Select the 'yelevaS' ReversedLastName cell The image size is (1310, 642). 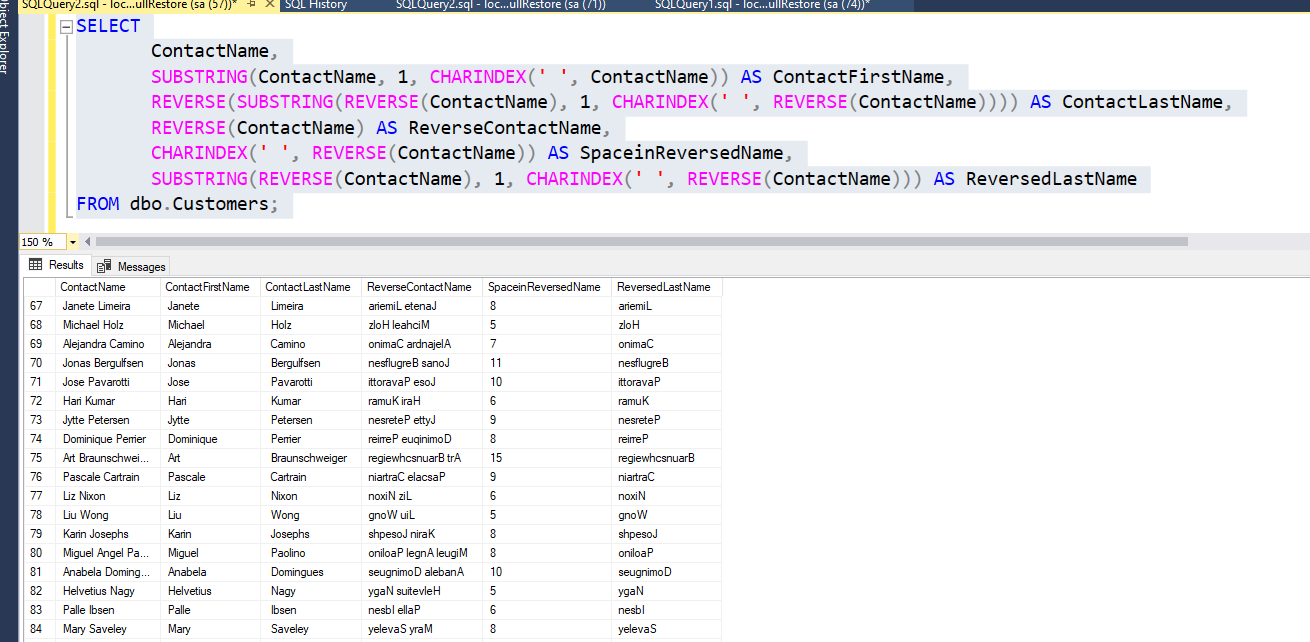click(666, 629)
